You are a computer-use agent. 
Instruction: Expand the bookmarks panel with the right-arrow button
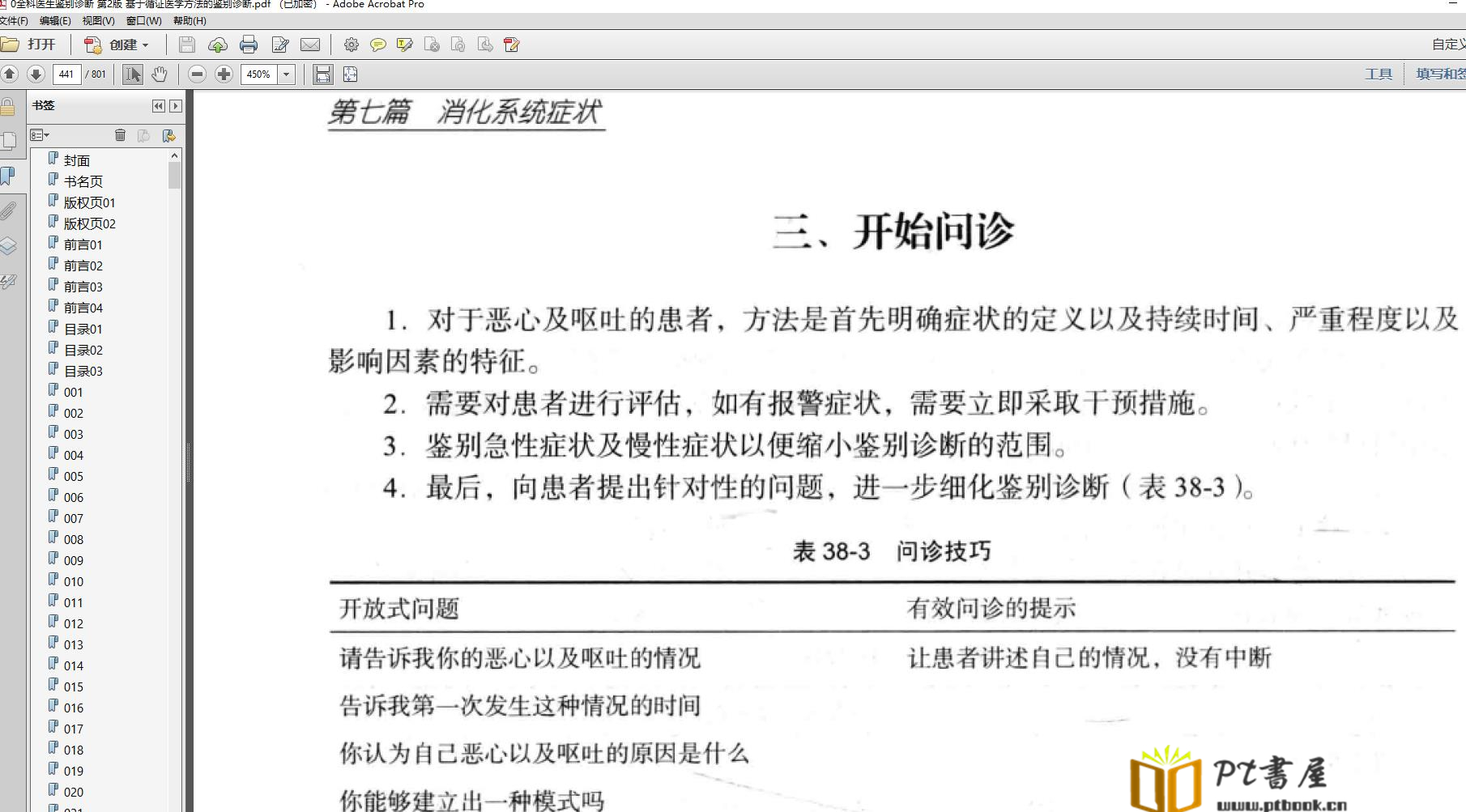point(176,106)
